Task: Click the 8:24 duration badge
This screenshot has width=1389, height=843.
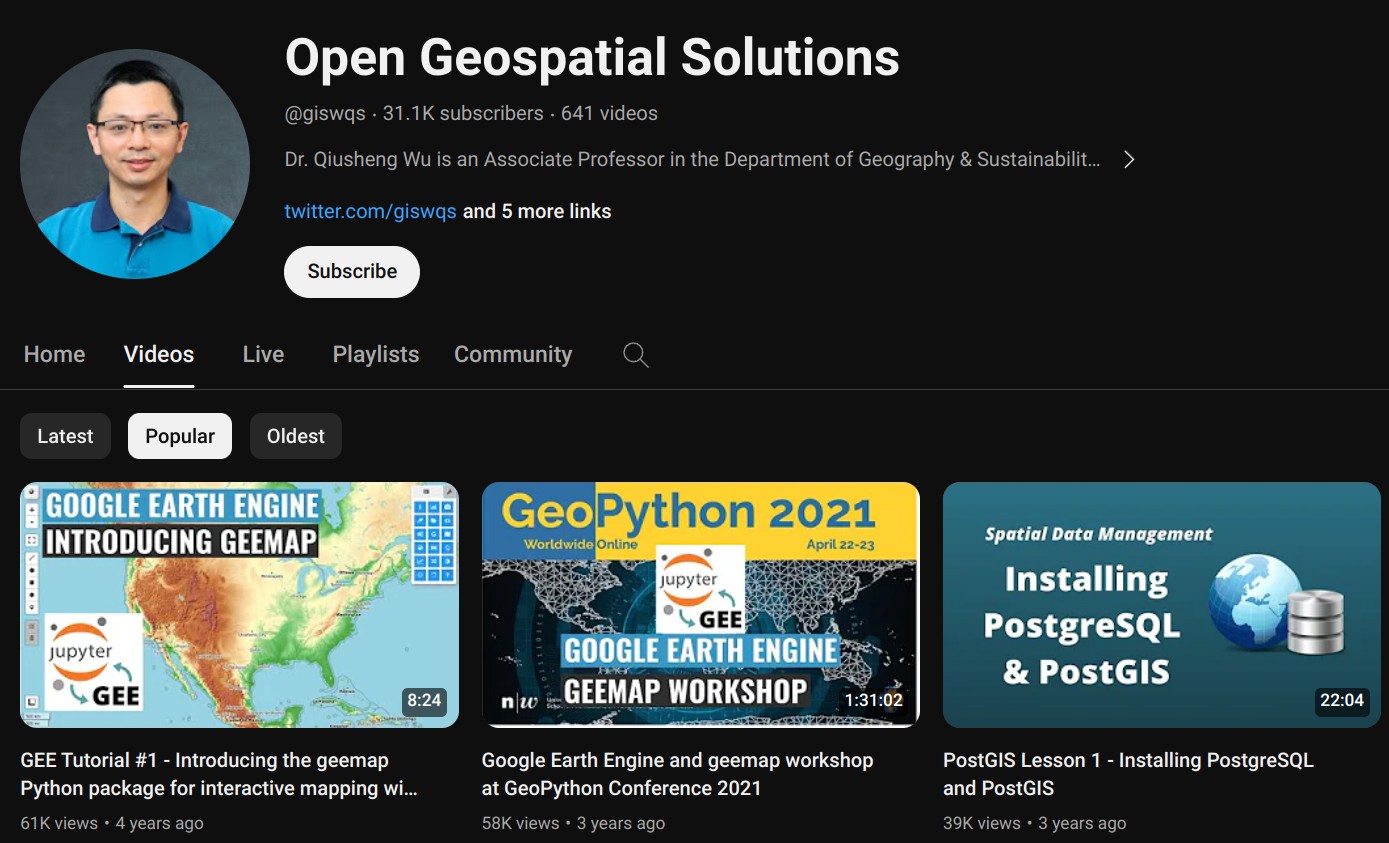Action: pyautogui.click(x=424, y=701)
